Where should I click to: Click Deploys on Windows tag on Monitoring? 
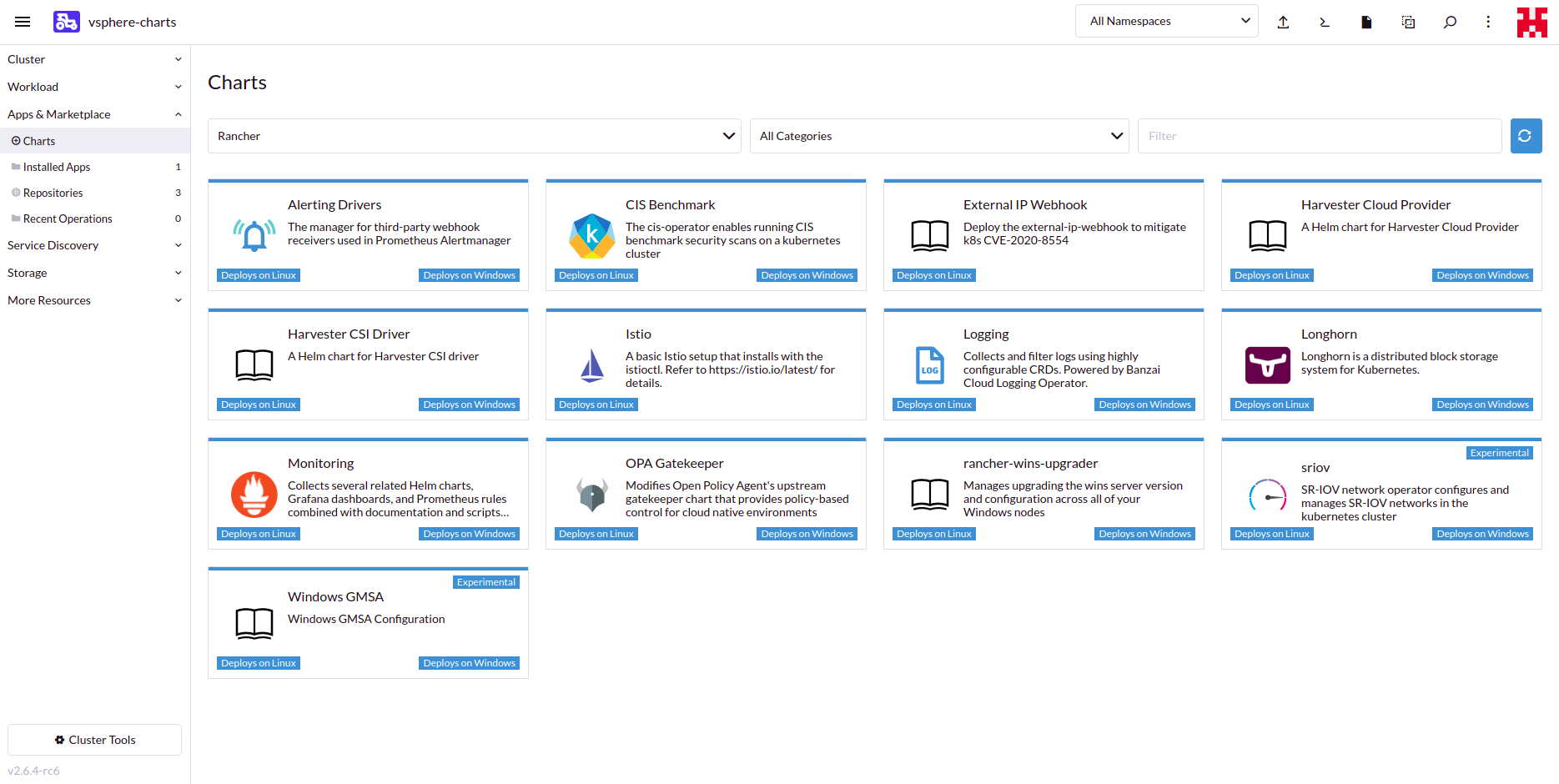470,534
